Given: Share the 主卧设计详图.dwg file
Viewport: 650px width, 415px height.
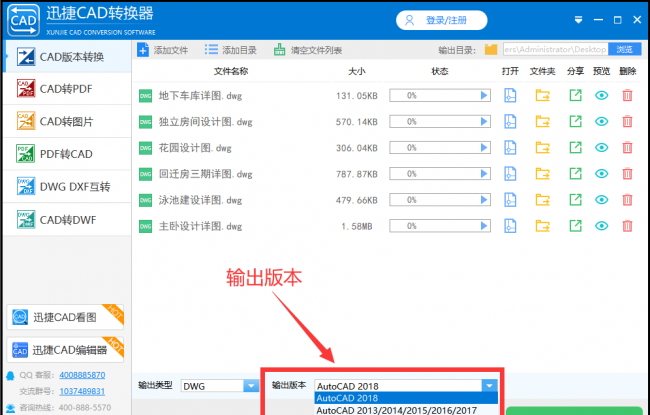Looking at the screenshot, I should click(575, 226).
